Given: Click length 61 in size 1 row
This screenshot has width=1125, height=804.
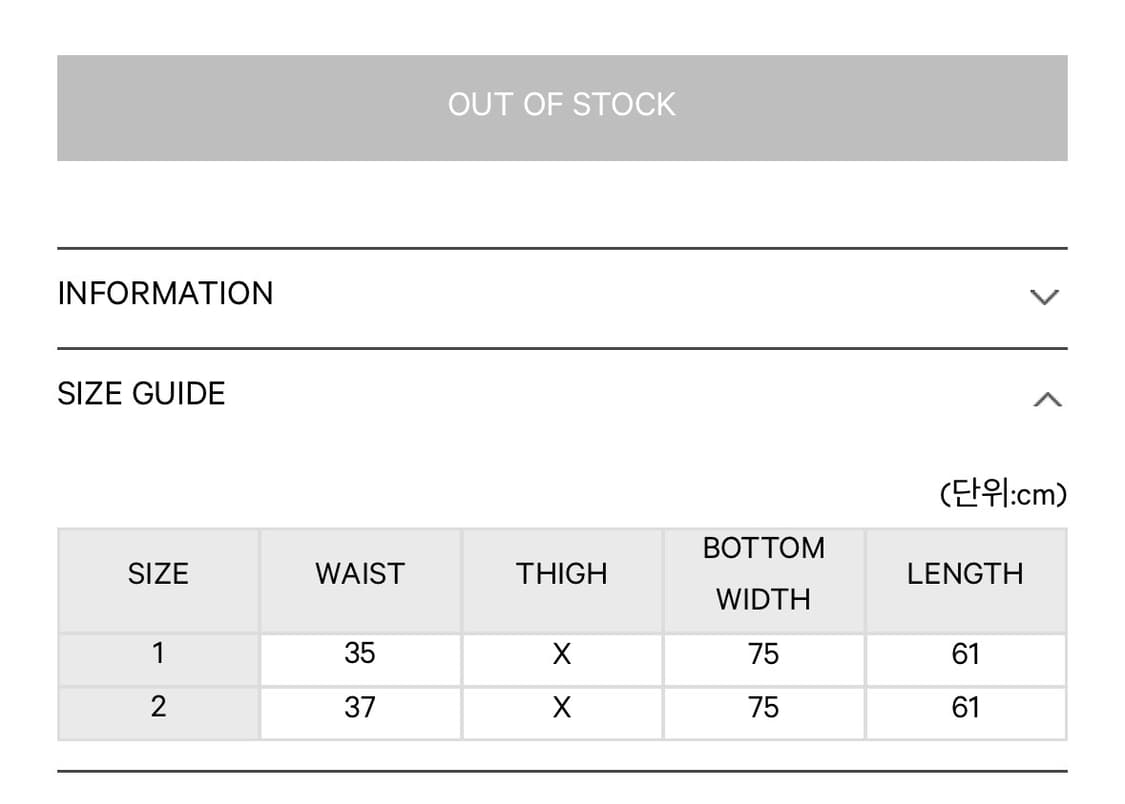Looking at the screenshot, I should 965,654.
